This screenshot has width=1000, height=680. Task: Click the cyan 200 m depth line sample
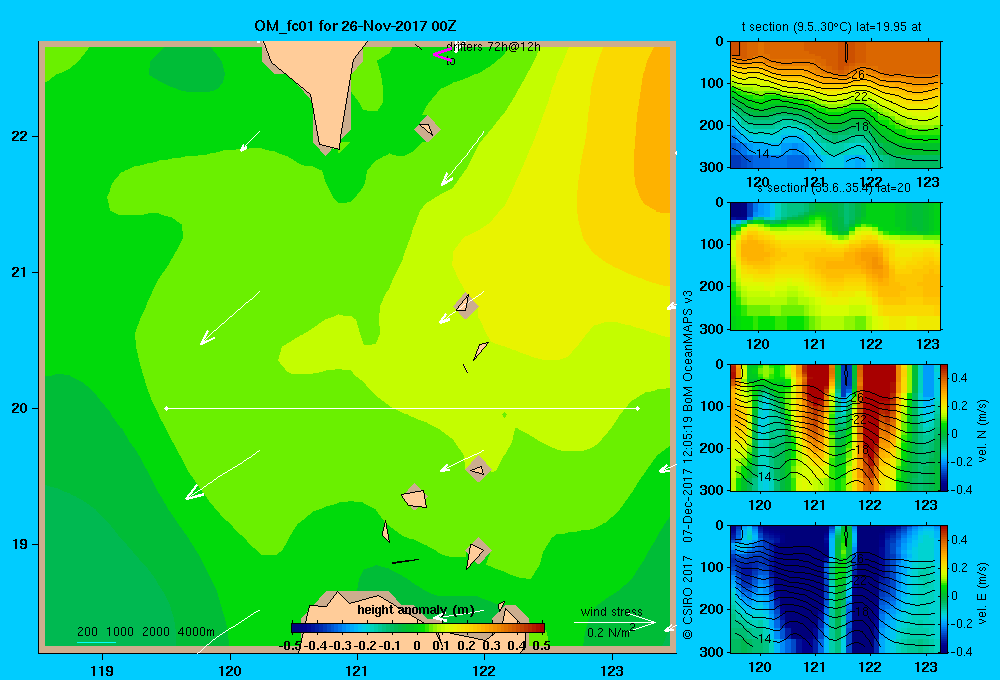click(96, 642)
